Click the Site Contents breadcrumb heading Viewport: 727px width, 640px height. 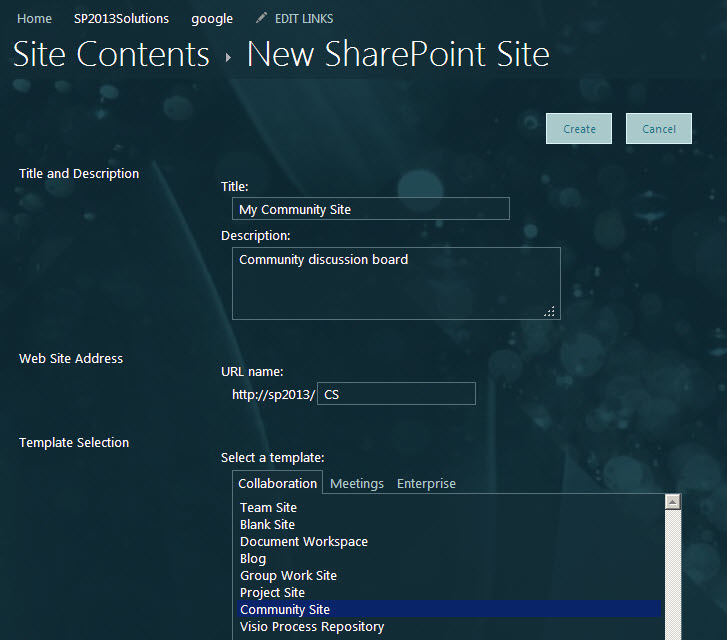pos(111,54)
